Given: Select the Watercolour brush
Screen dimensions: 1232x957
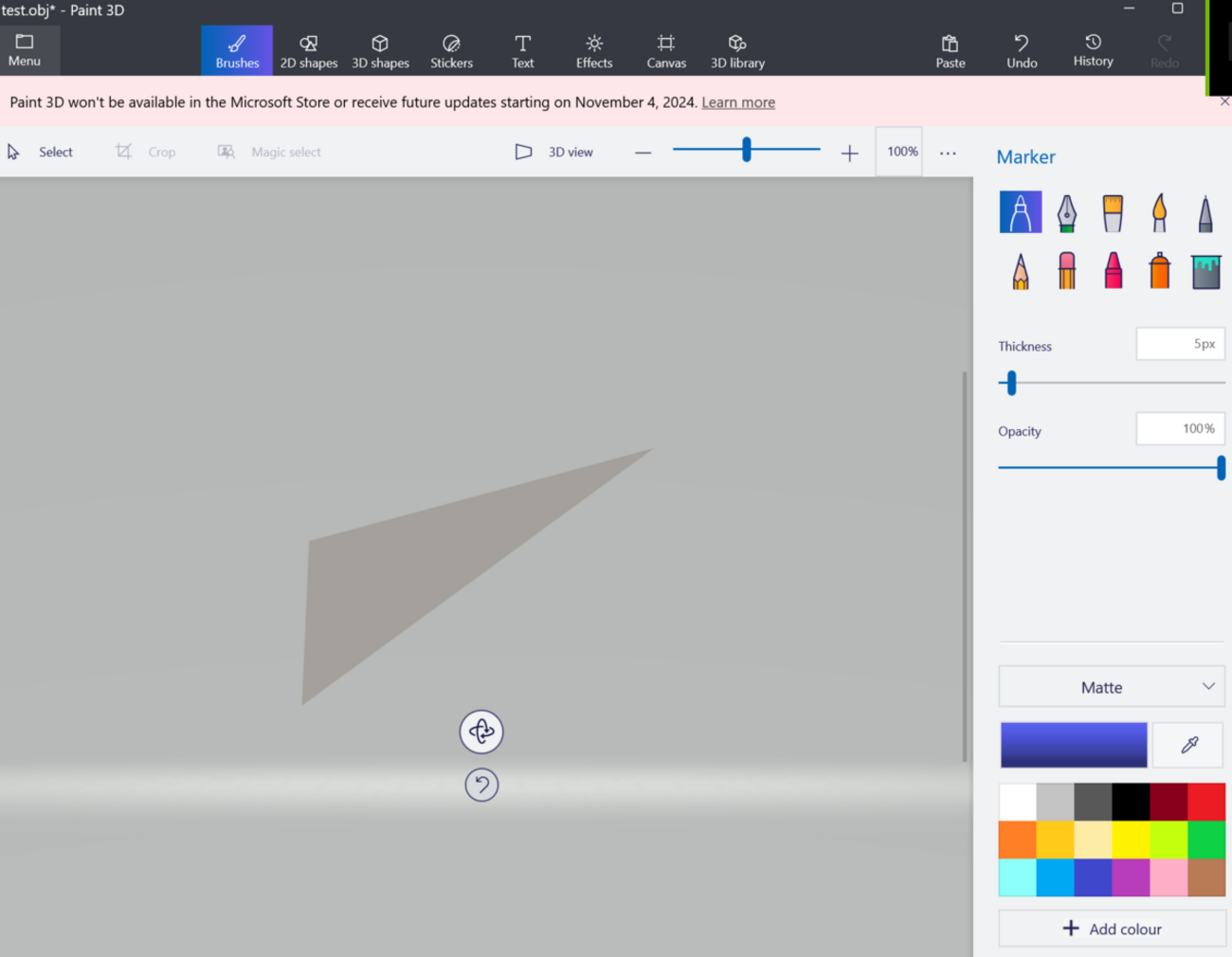Looking at the screenshot, I should (1159, 212).
